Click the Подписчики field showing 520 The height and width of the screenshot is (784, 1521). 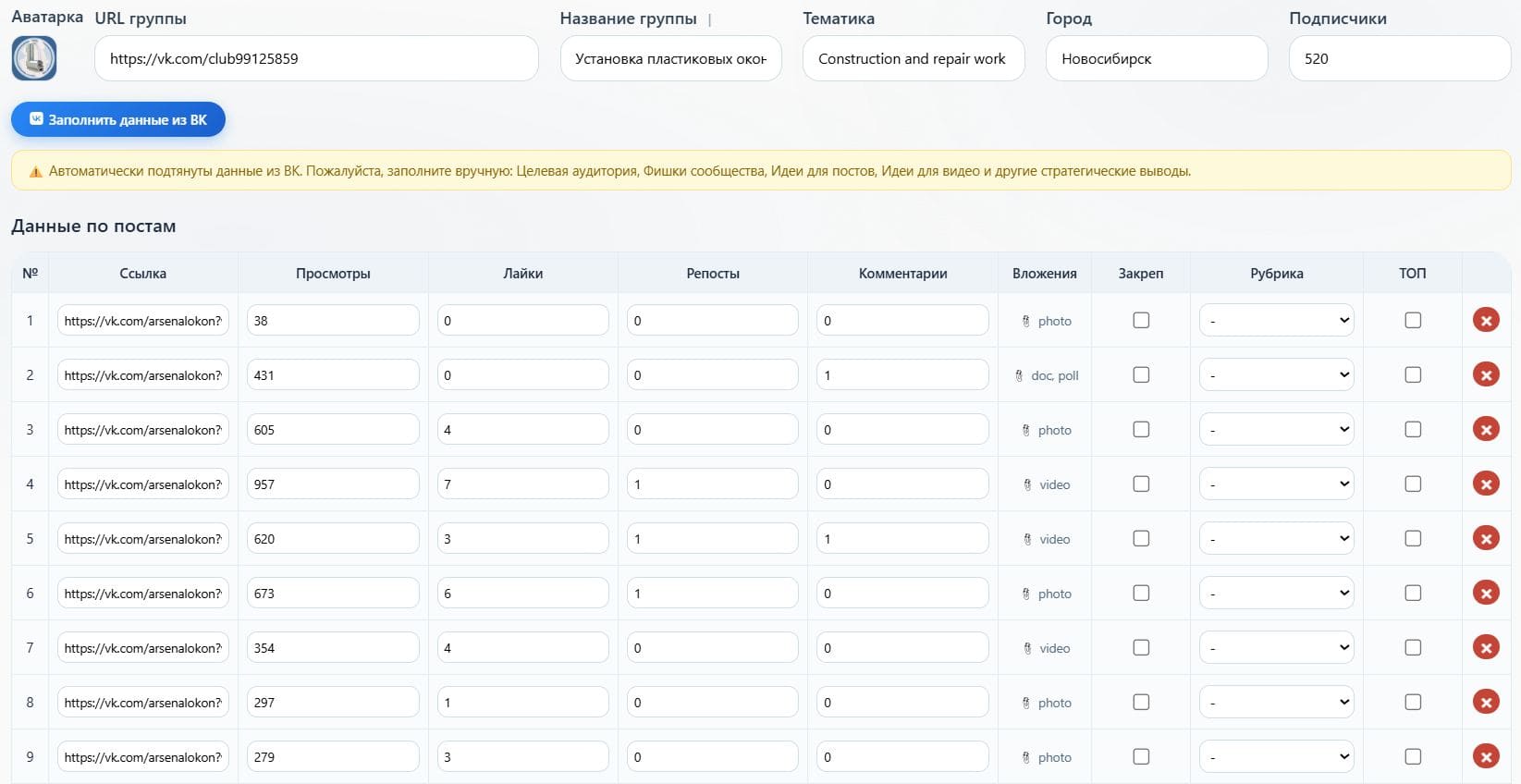(1400, 58)
